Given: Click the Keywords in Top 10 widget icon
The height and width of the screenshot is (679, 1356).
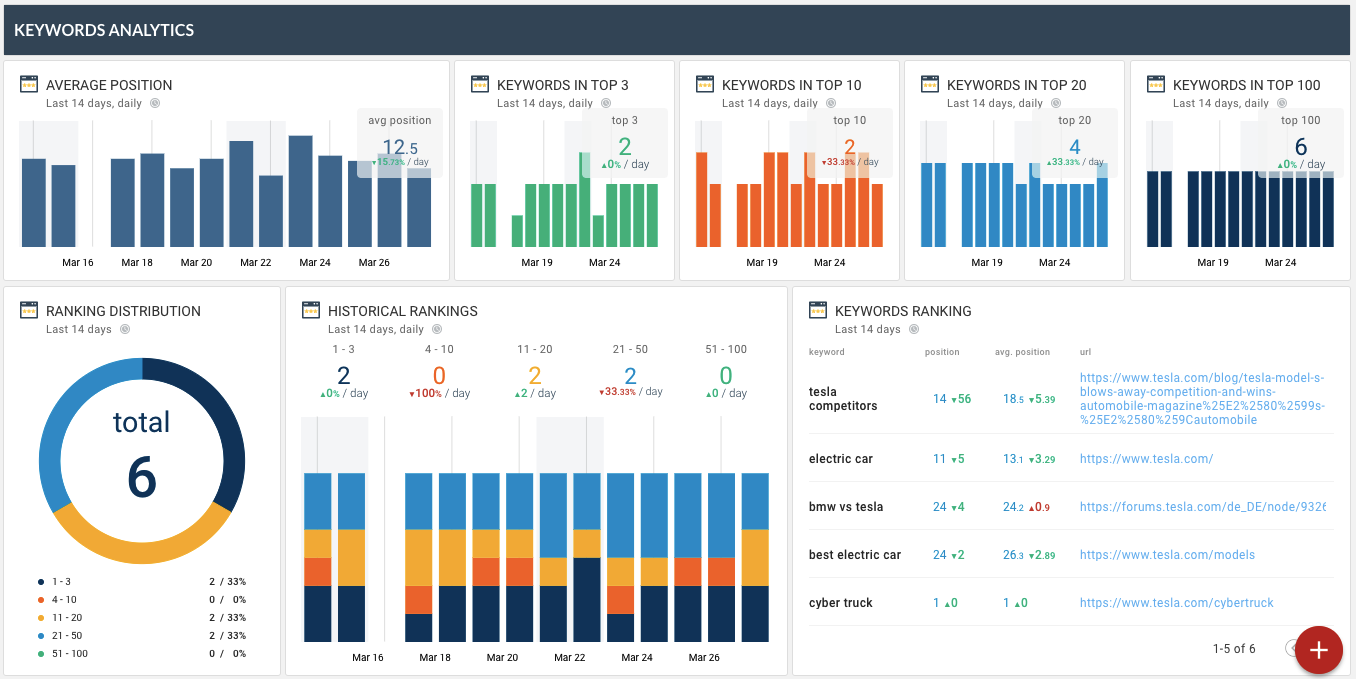Looking at the screenshot, I should click(x=705, y=84).
